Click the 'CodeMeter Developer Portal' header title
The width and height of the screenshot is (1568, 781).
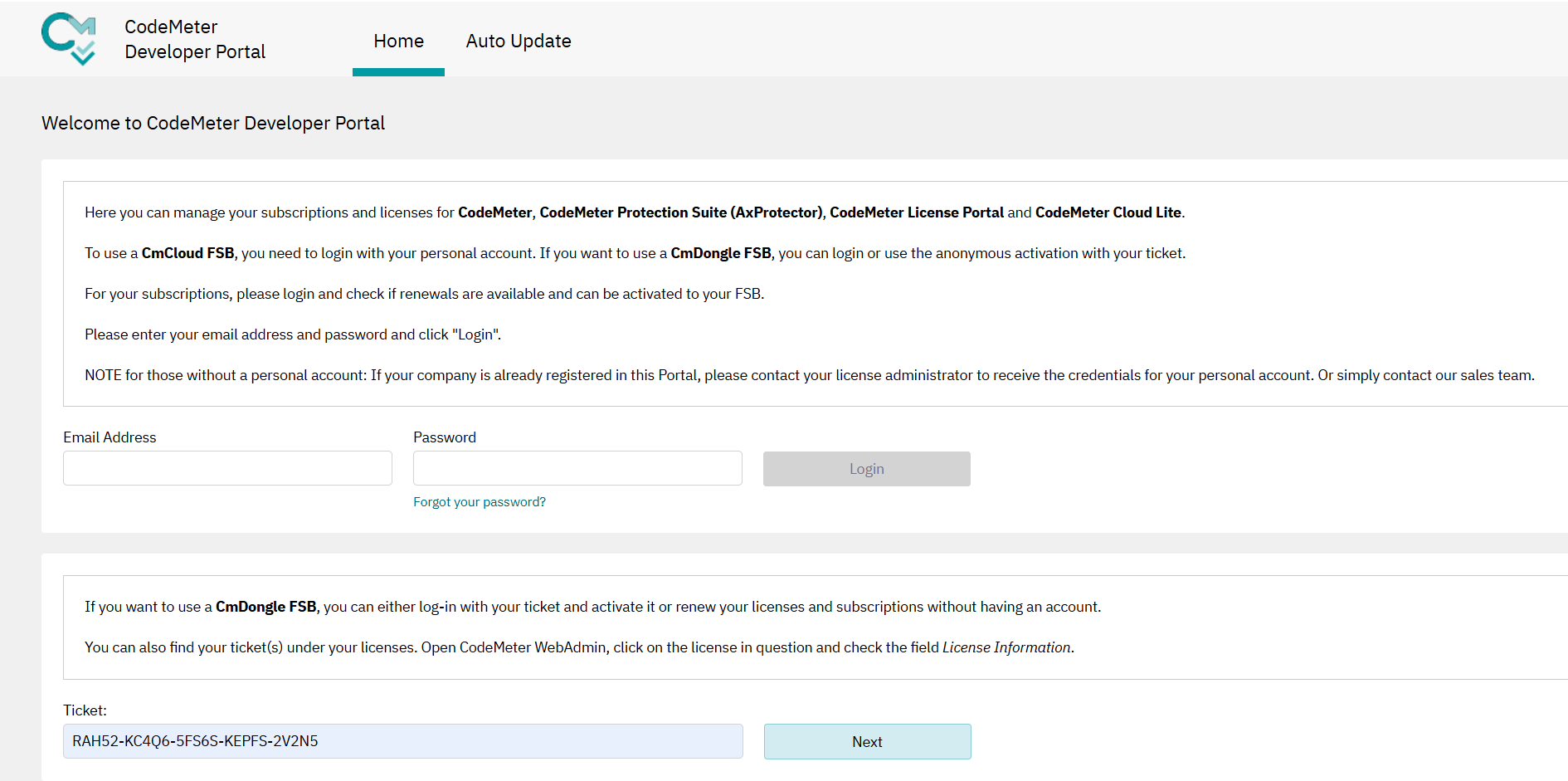(195, 39)
